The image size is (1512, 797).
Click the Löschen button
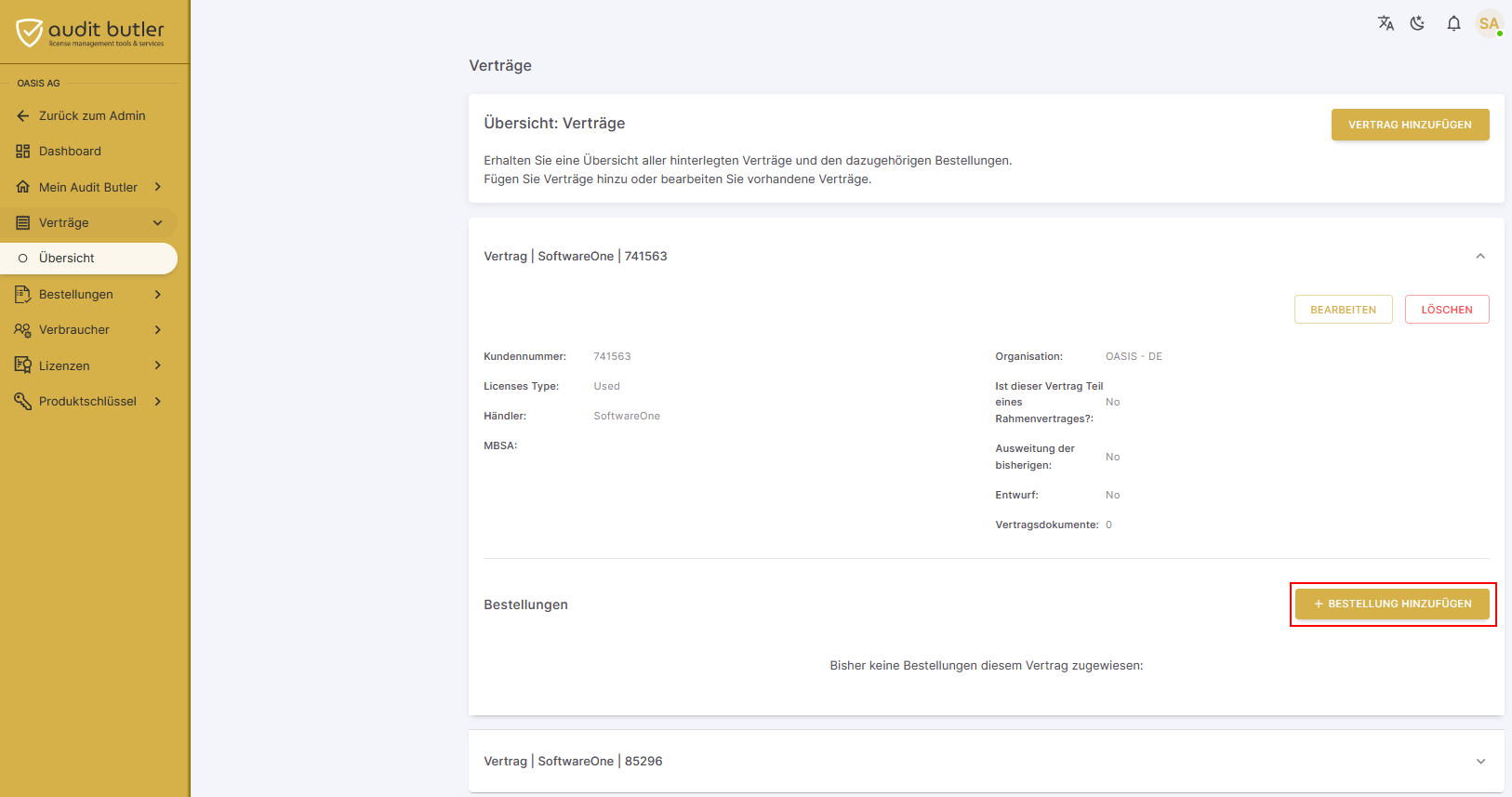(x=1447, y=310)
